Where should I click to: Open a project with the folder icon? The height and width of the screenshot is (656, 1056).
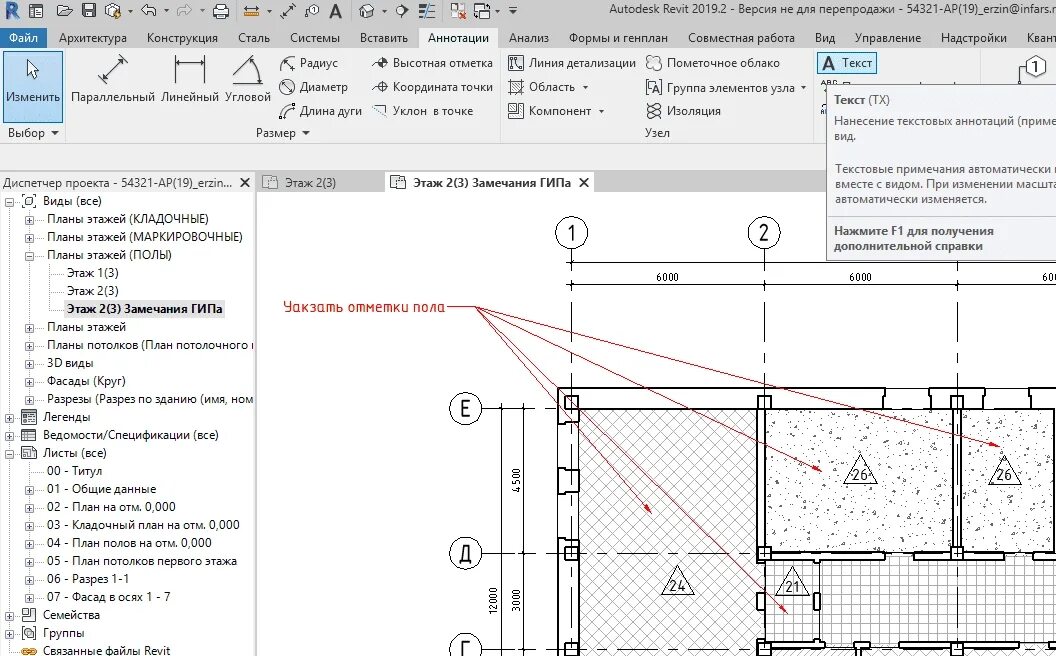point(64,11)
